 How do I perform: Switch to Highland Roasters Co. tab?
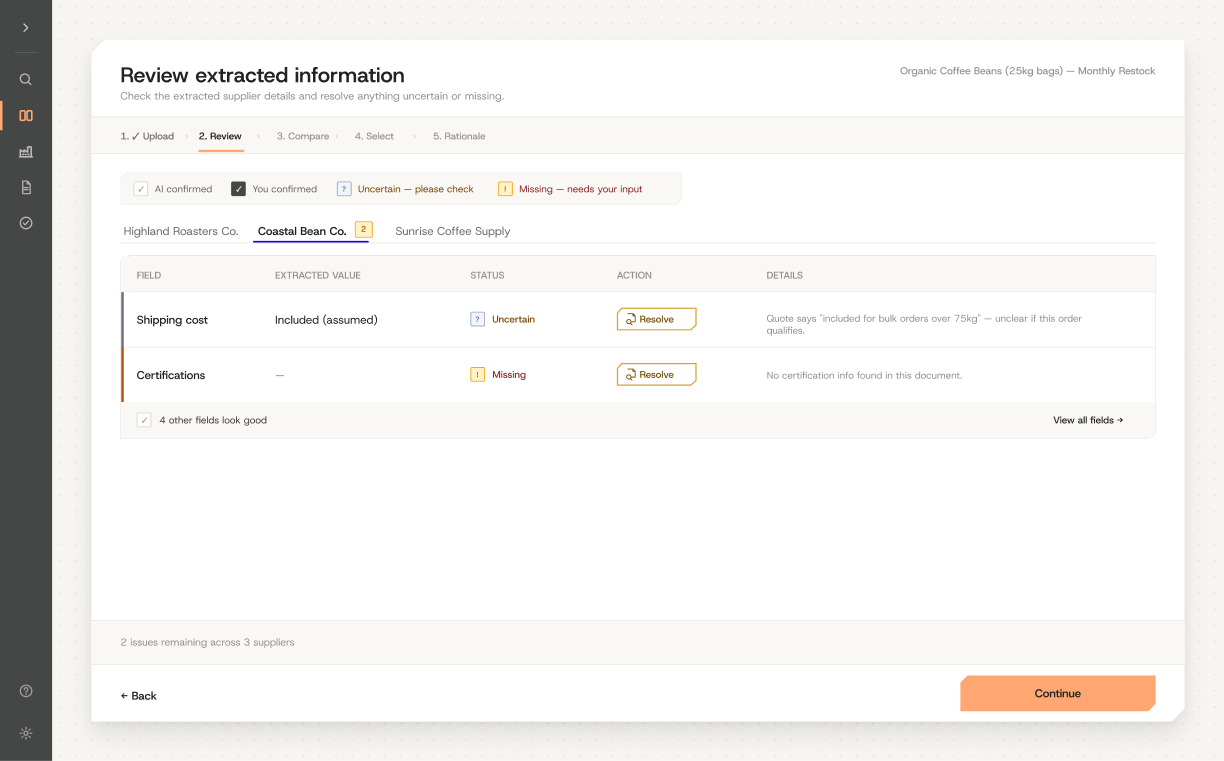coord(181,231)
